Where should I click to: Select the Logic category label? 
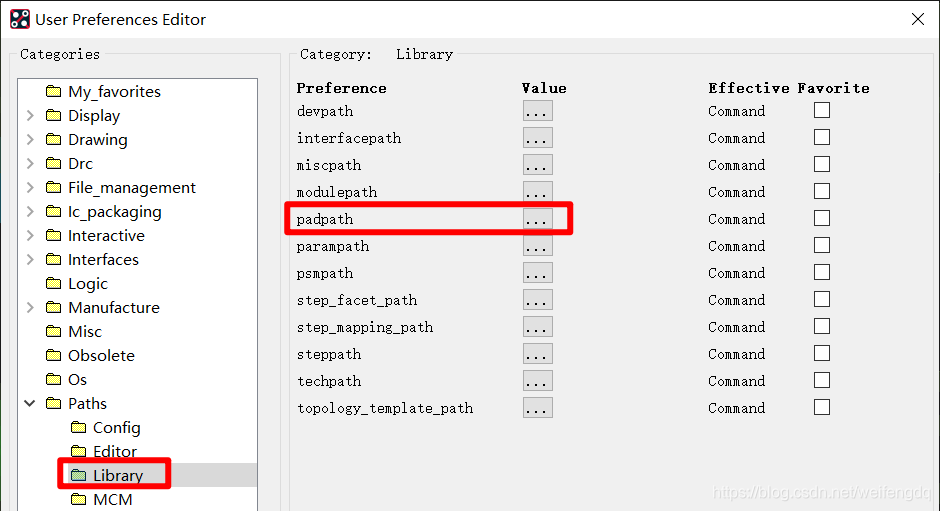point(88,284)
